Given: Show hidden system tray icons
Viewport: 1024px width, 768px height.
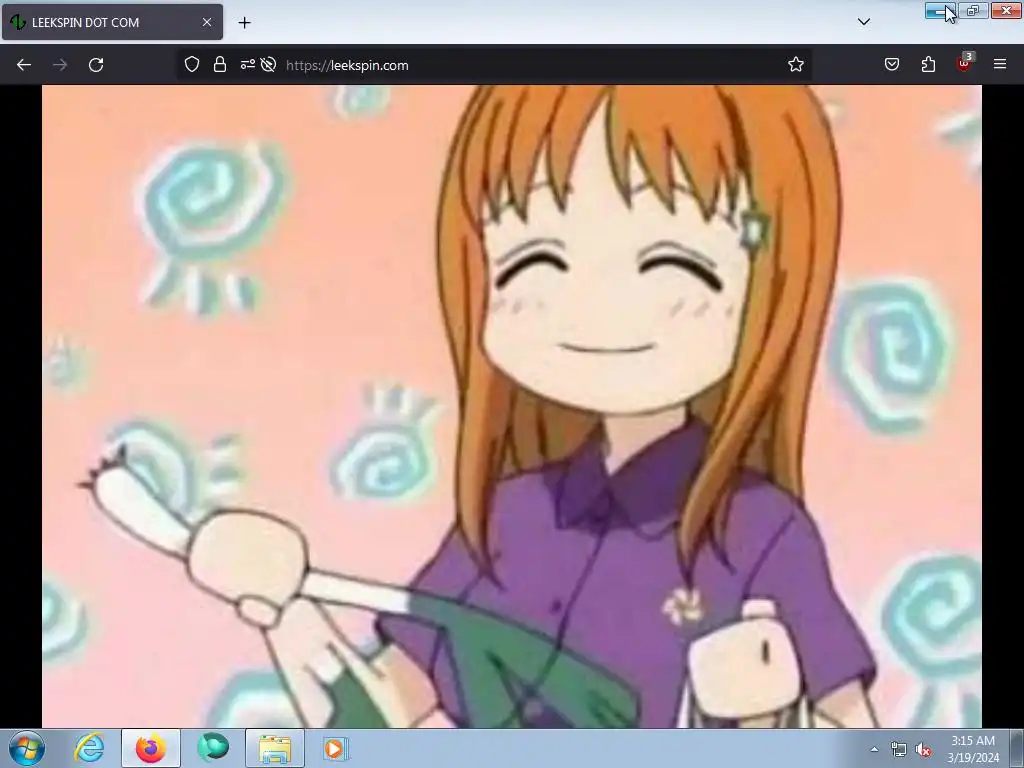Looking at the screenshot, I should (874, 749).
